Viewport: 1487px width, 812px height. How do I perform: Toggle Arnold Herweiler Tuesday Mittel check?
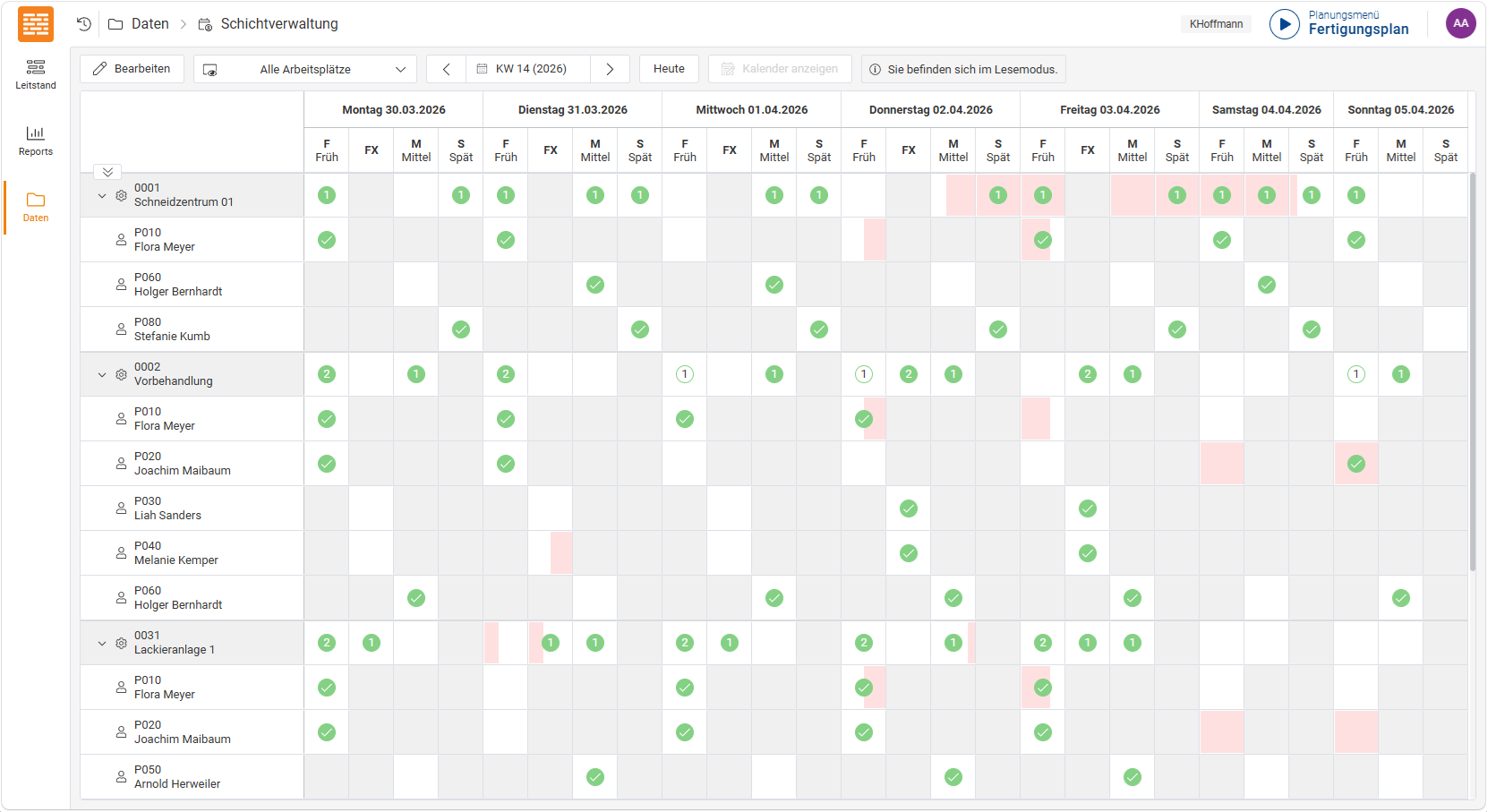595,777
